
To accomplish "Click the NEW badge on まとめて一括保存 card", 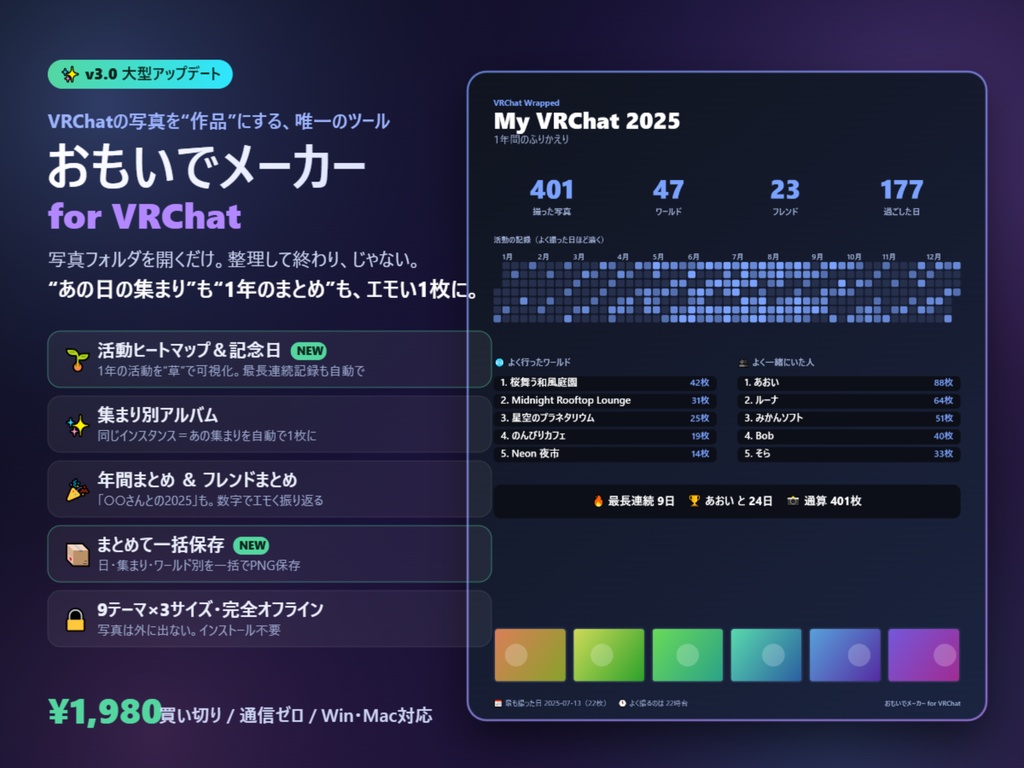I will click(x=251, y=545).
